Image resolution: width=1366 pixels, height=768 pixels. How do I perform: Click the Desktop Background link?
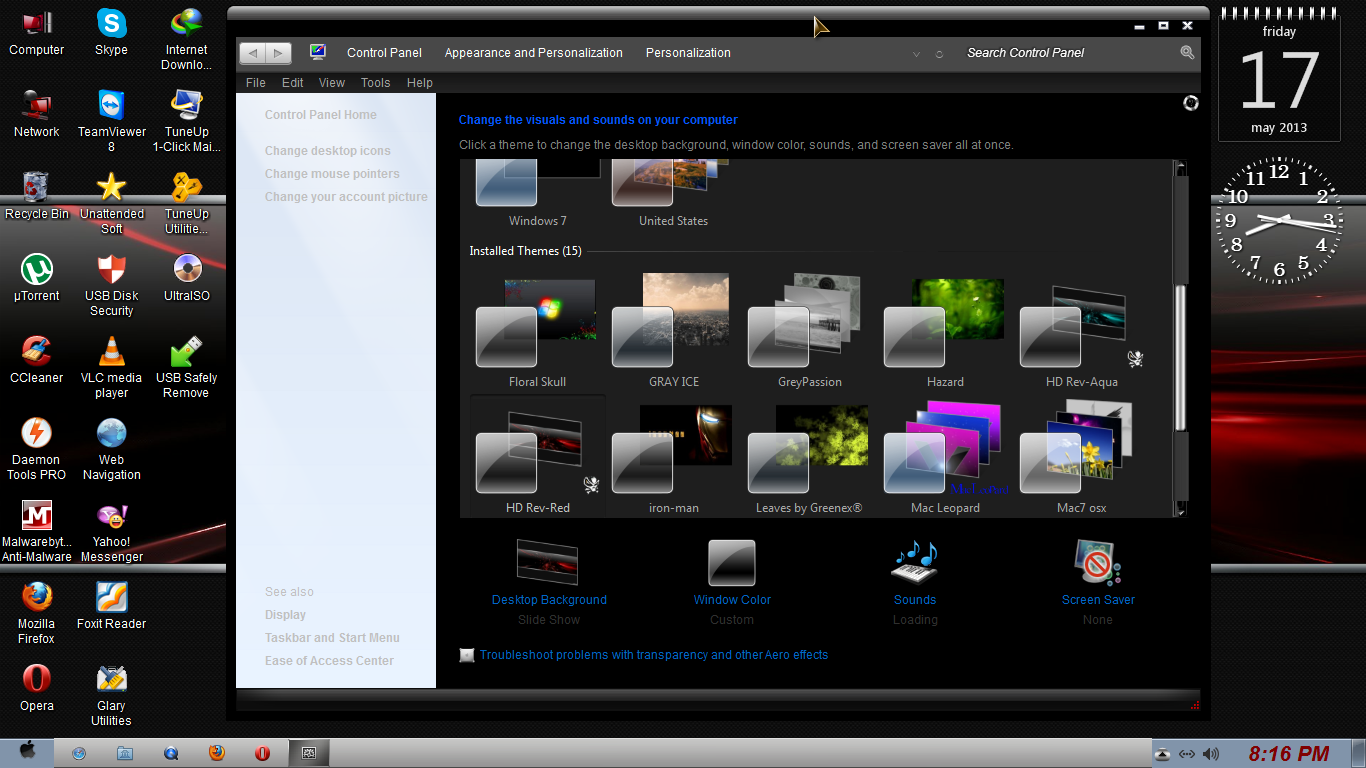coord(549,600)
